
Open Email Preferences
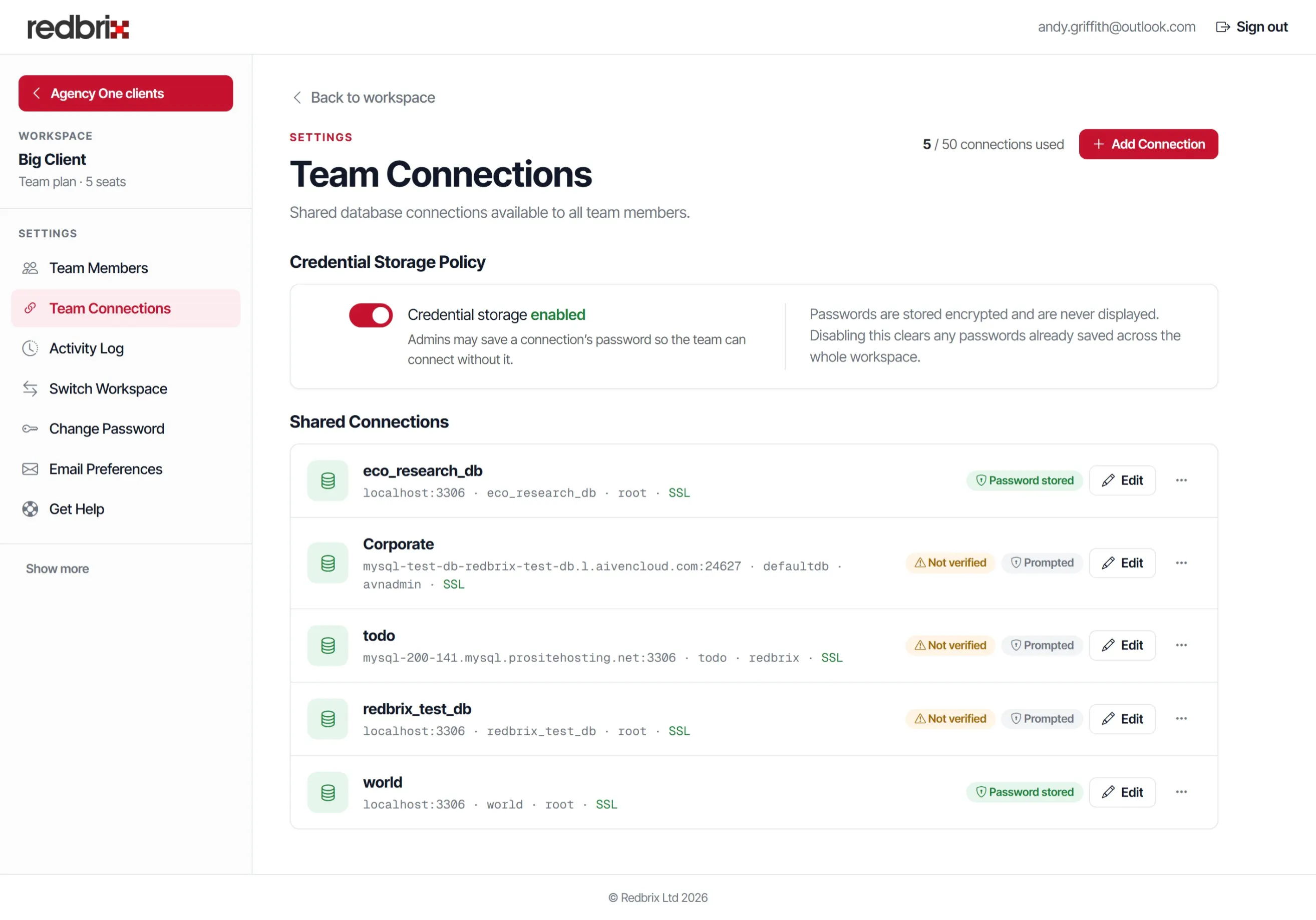click(126, 469)
